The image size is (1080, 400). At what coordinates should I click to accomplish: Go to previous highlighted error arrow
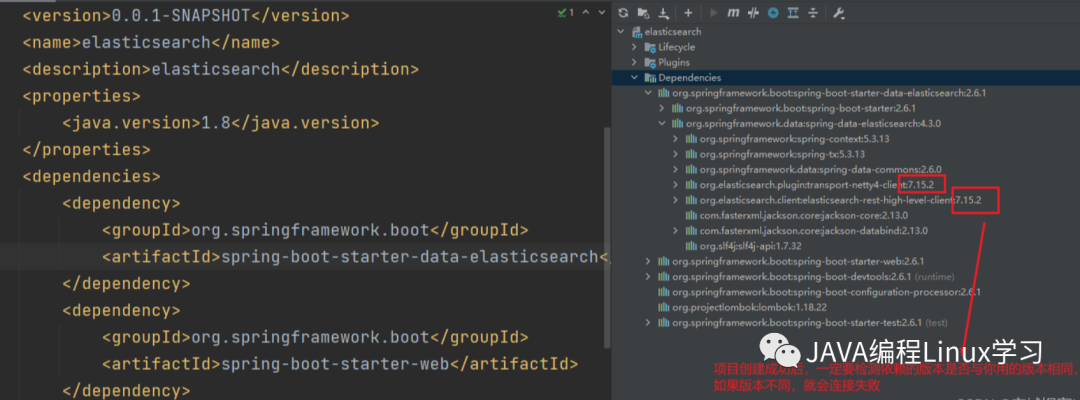(585, 13)
